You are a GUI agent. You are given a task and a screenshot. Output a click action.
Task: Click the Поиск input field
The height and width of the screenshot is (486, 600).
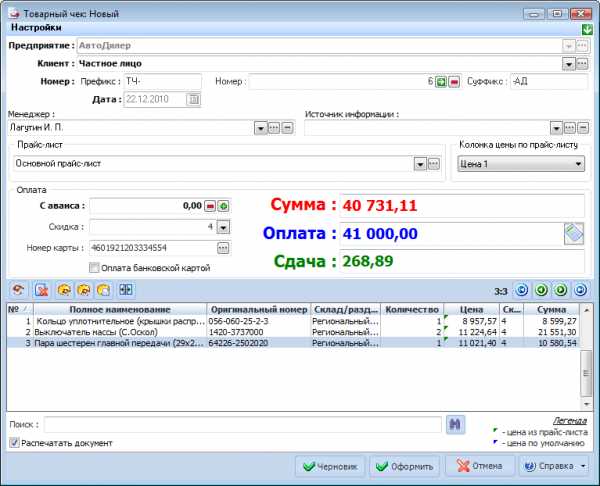(242, 424)
